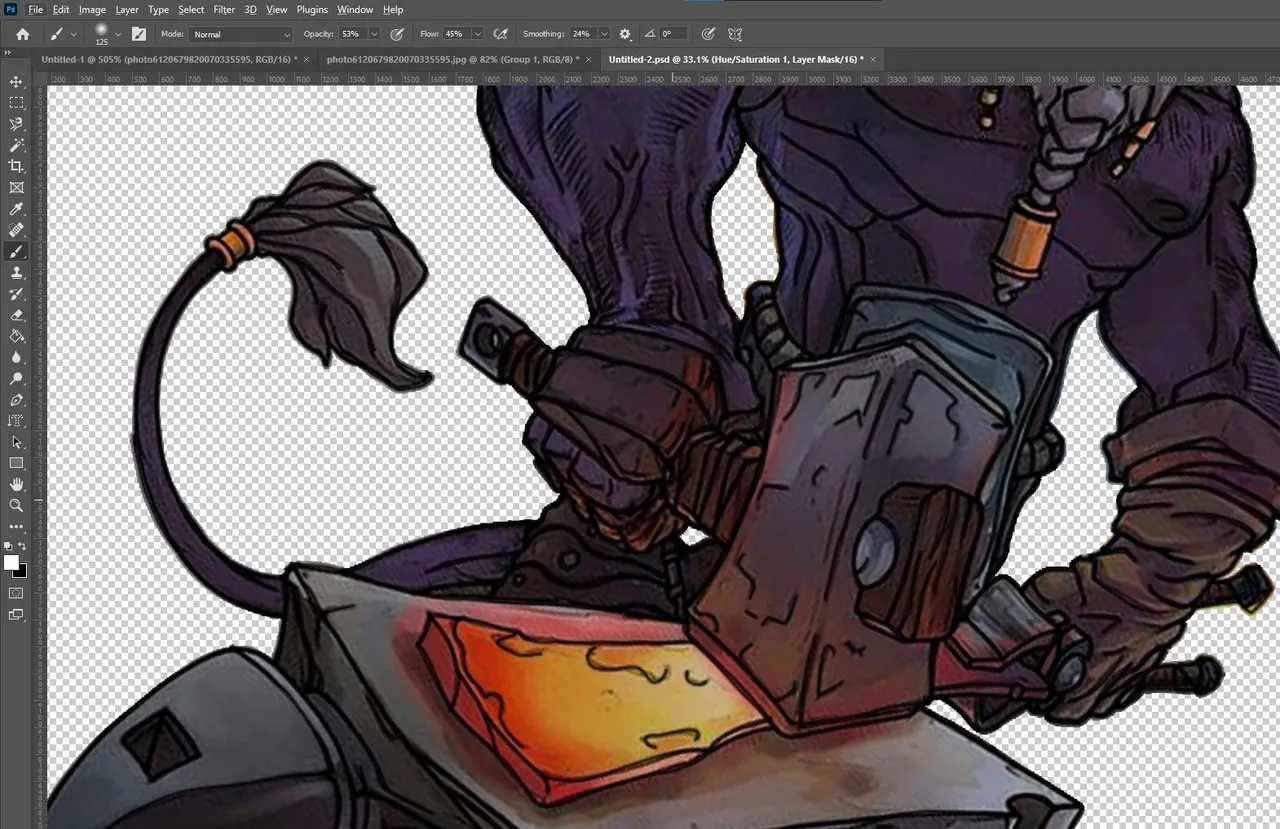
Task: Open the Image menu
Action: coord(92,9)
